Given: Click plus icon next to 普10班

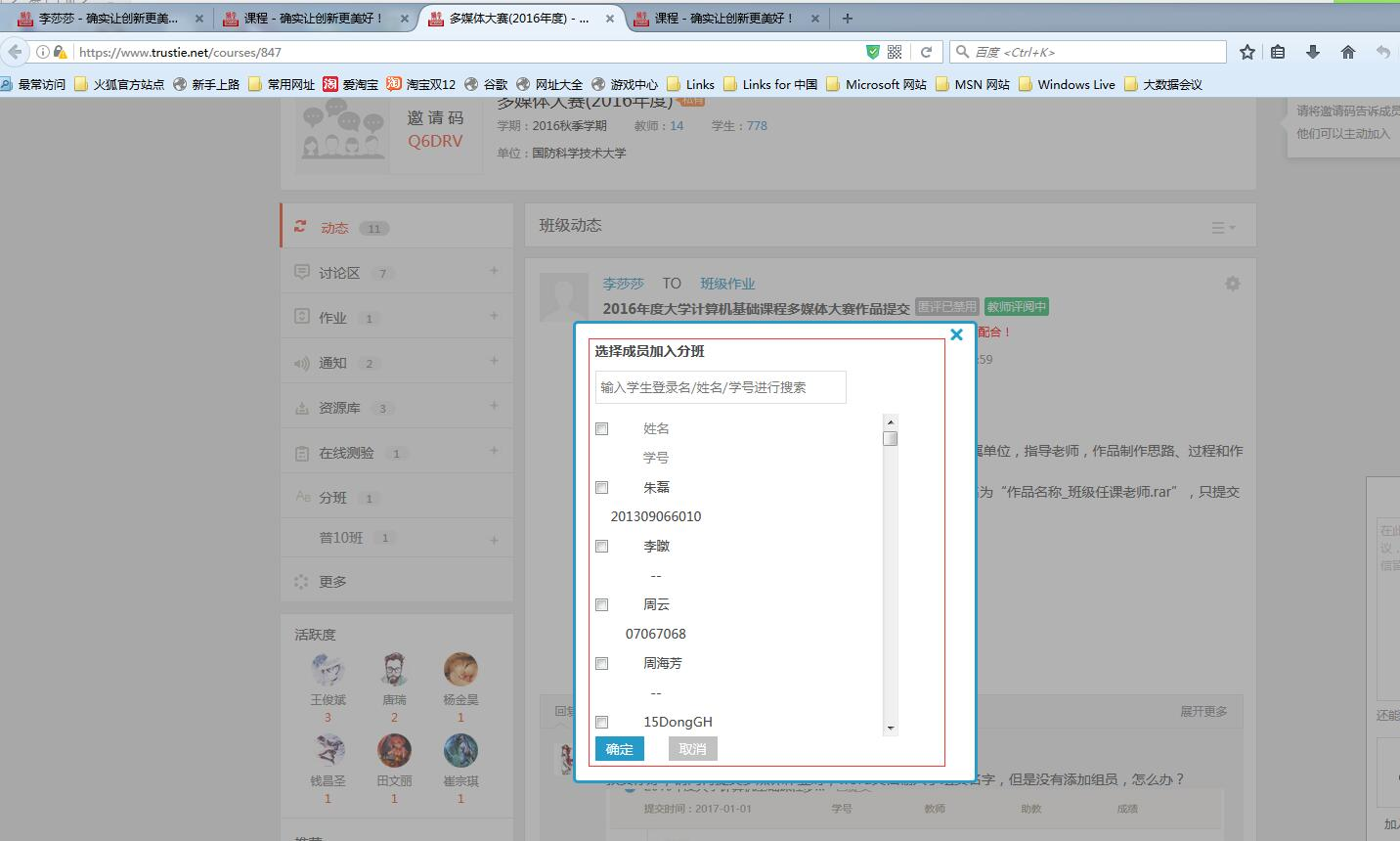Looking at the screenshot, I should pyautogui.click(x=494, y=540).
